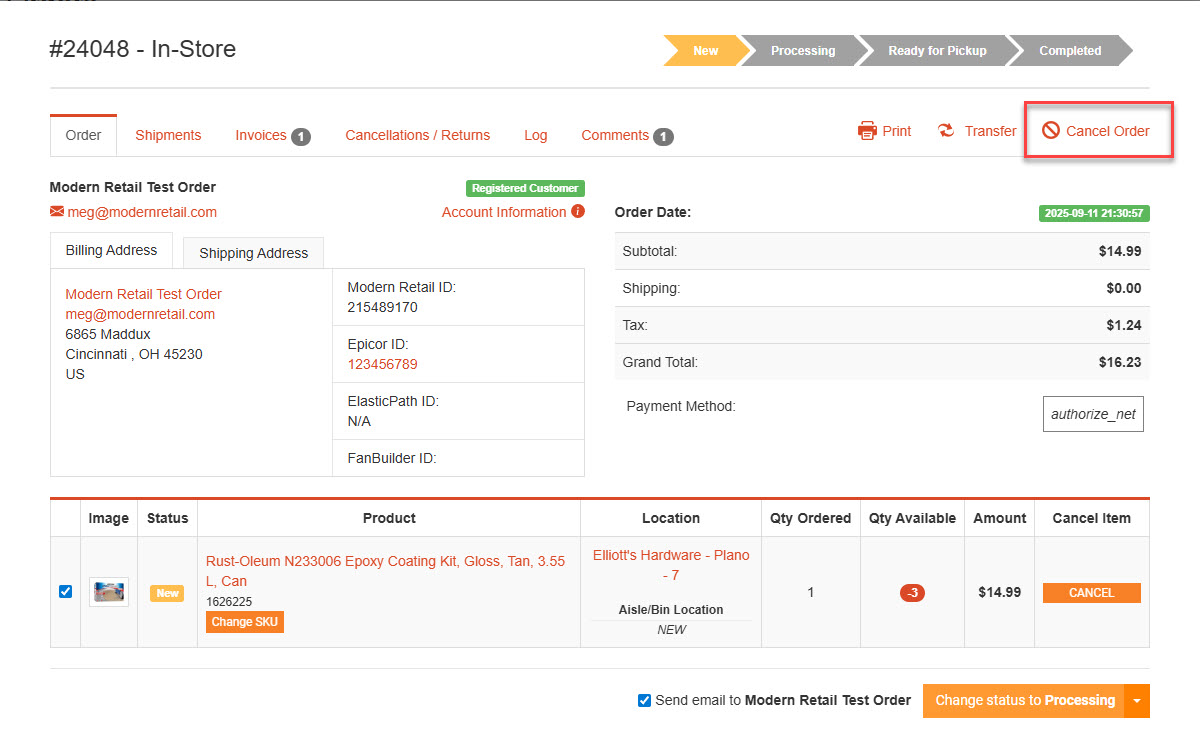Viewport: 1200px width, 748px height.
Task: Switch to the Shipping Address tab
Action: click(x=254, y=253)
